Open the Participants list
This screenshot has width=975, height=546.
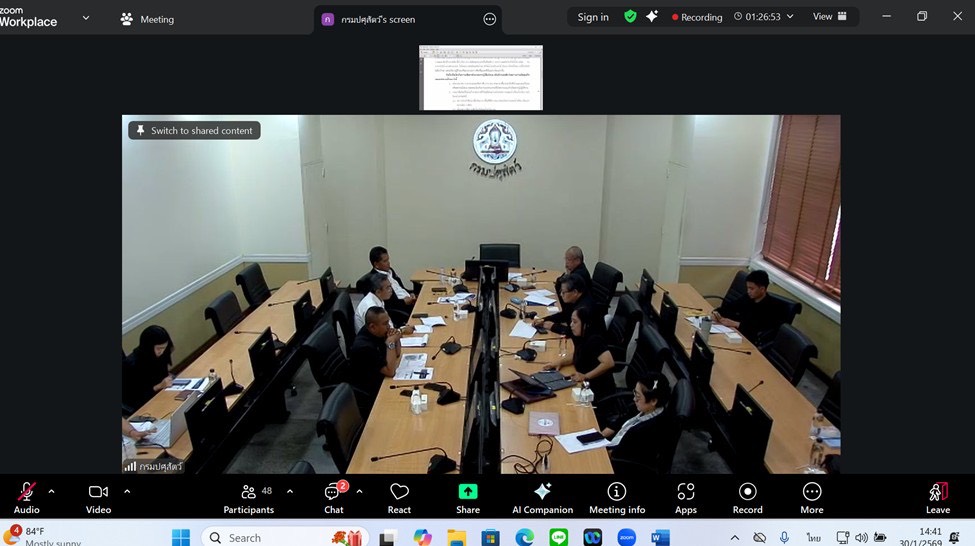coord(249,497)
